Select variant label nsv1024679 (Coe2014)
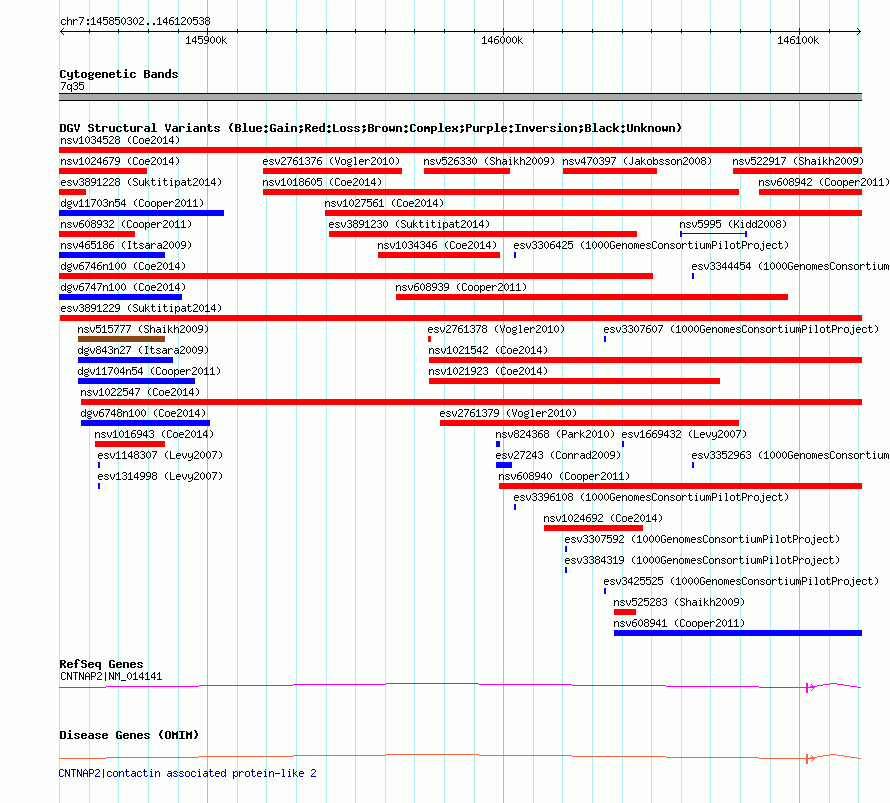This screenshot has height=803, width=890. (120, 161)
